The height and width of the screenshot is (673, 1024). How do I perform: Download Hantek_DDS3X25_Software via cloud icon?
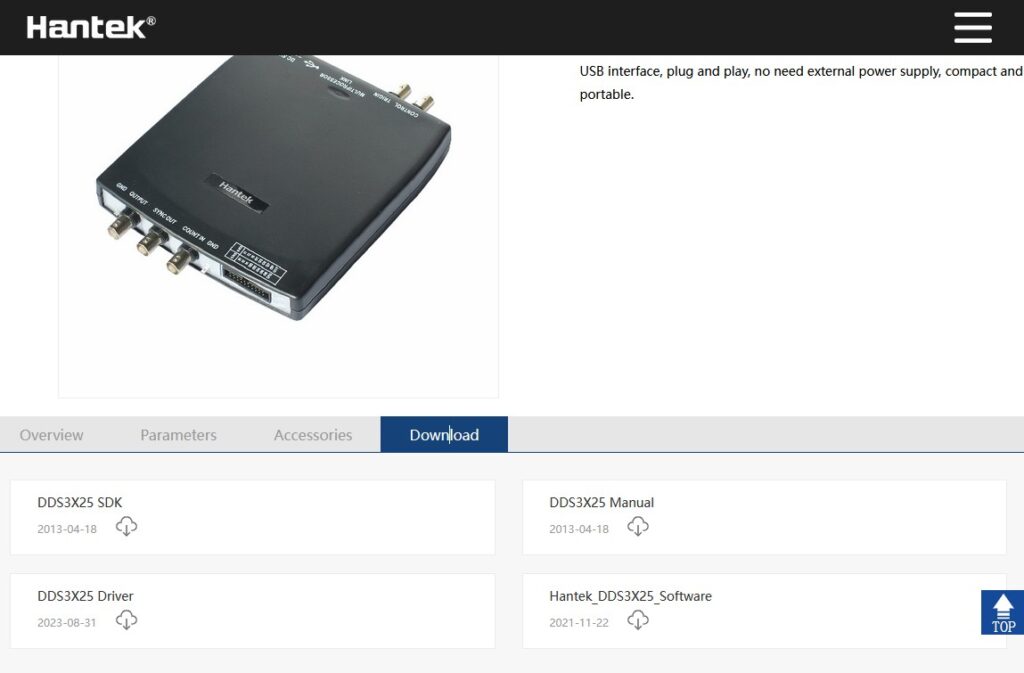coord(638,621)
